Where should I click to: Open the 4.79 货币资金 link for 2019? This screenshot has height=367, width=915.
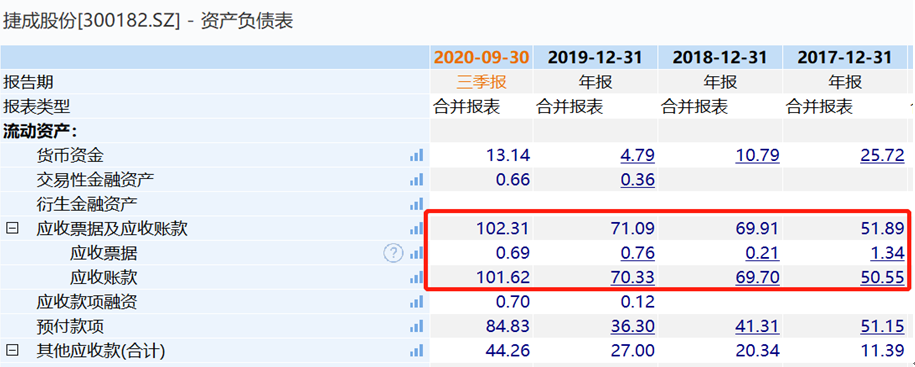point(637,156)
